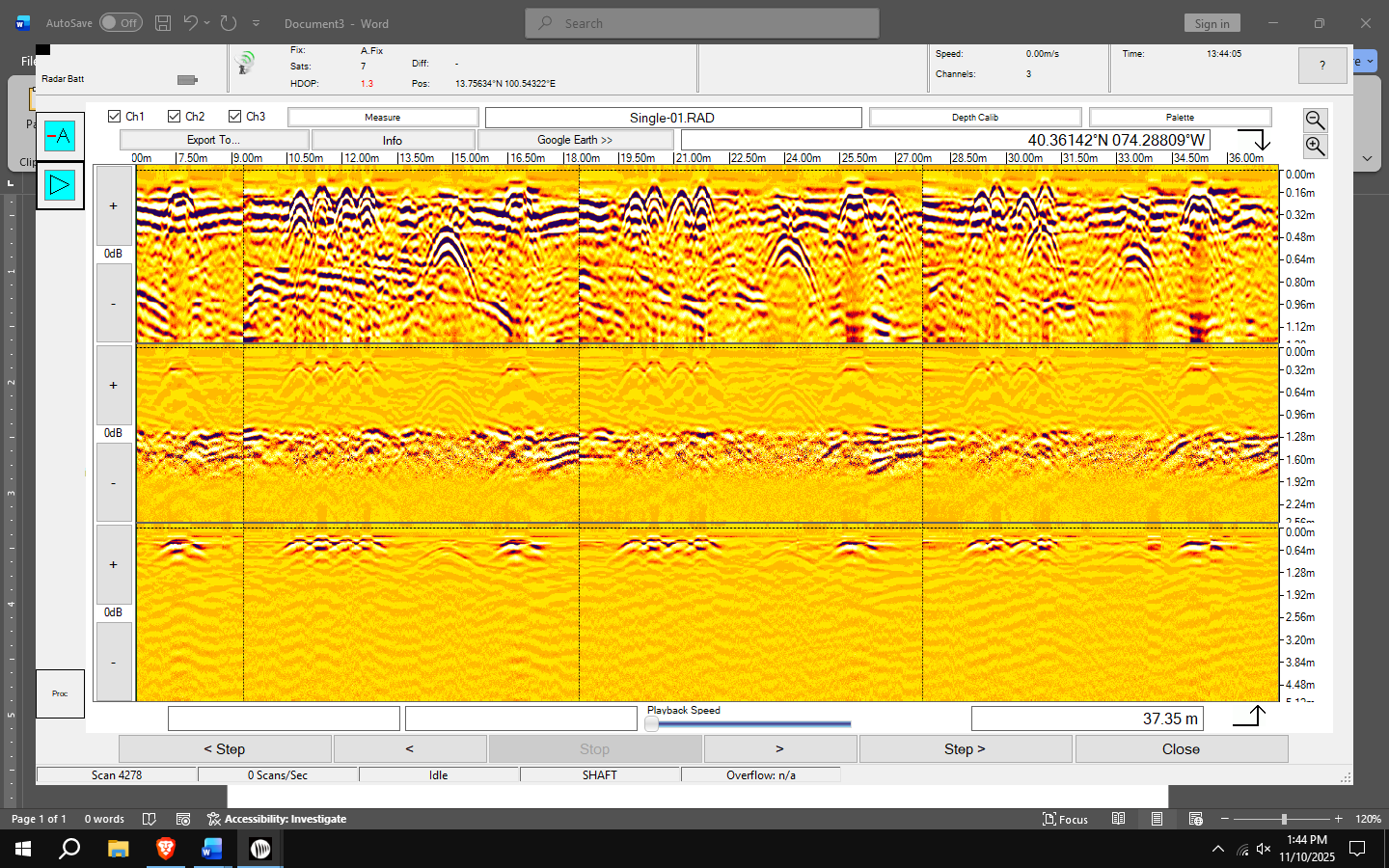The image size is (1389, 868).
Task: Click the cyan -A annotation icon
Action: tap(60, 136)
